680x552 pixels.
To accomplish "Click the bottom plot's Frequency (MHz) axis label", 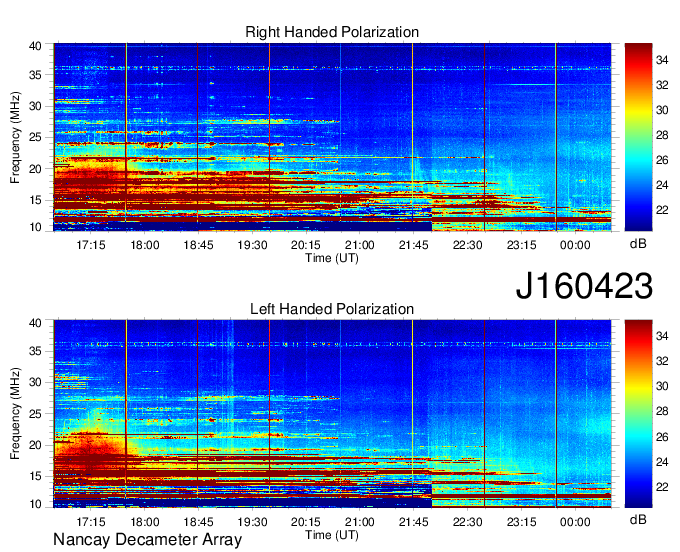I will [x=15, y=414].
